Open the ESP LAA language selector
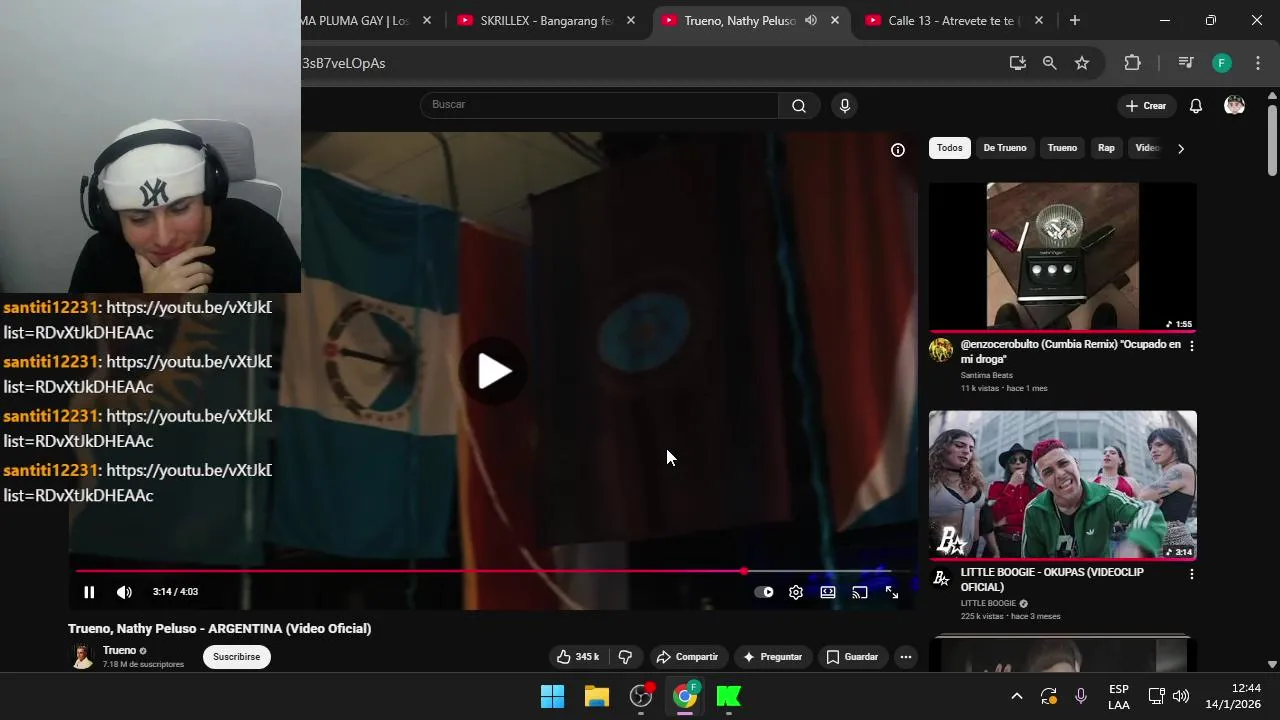 click(x=1119, y=697)
